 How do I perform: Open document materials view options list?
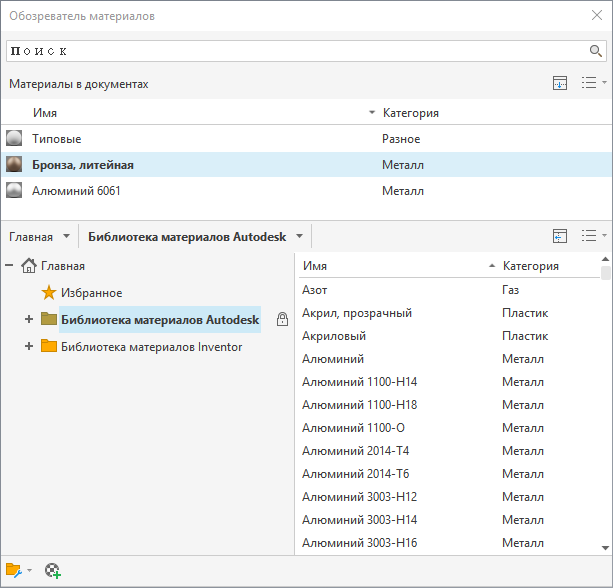593,84
